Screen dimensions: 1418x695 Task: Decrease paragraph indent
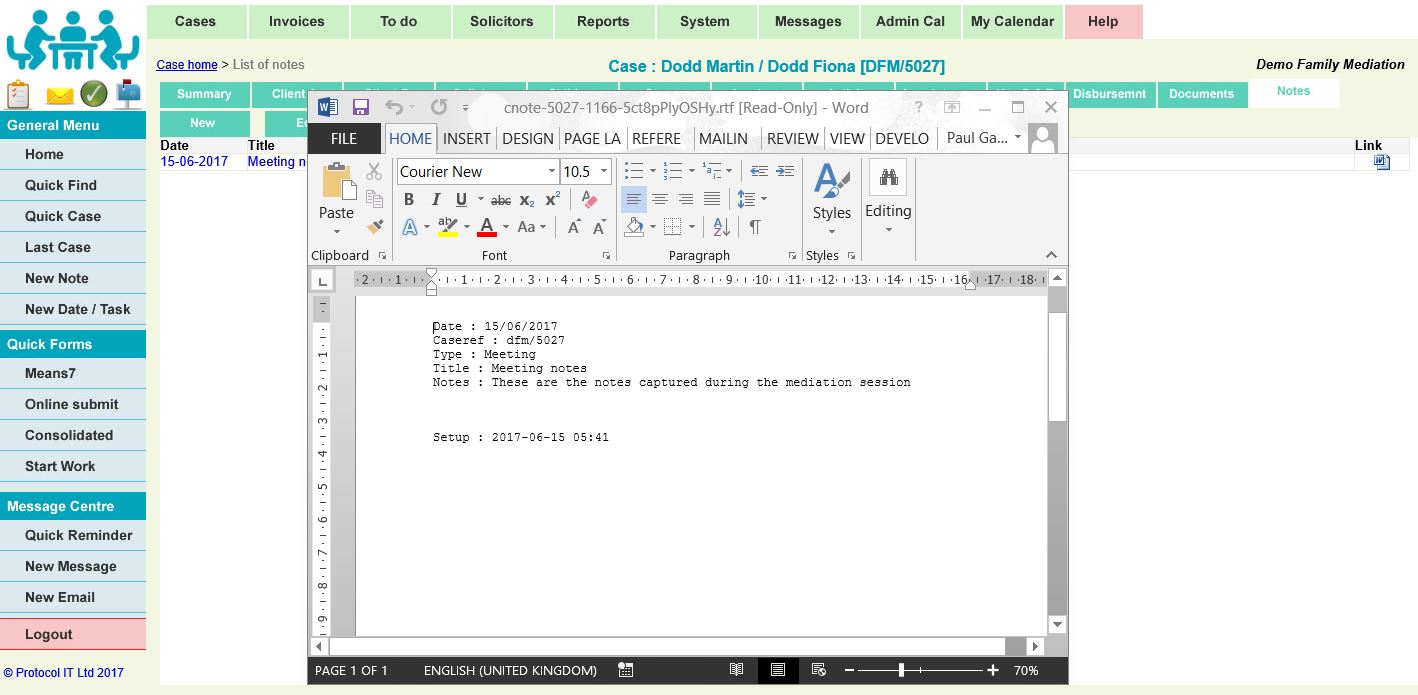click(759, 171)
